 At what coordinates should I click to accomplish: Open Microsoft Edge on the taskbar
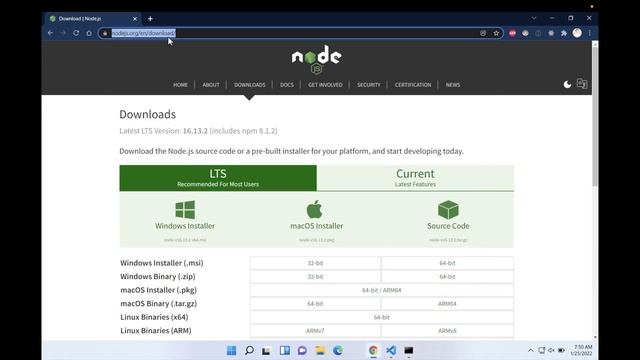338,350
